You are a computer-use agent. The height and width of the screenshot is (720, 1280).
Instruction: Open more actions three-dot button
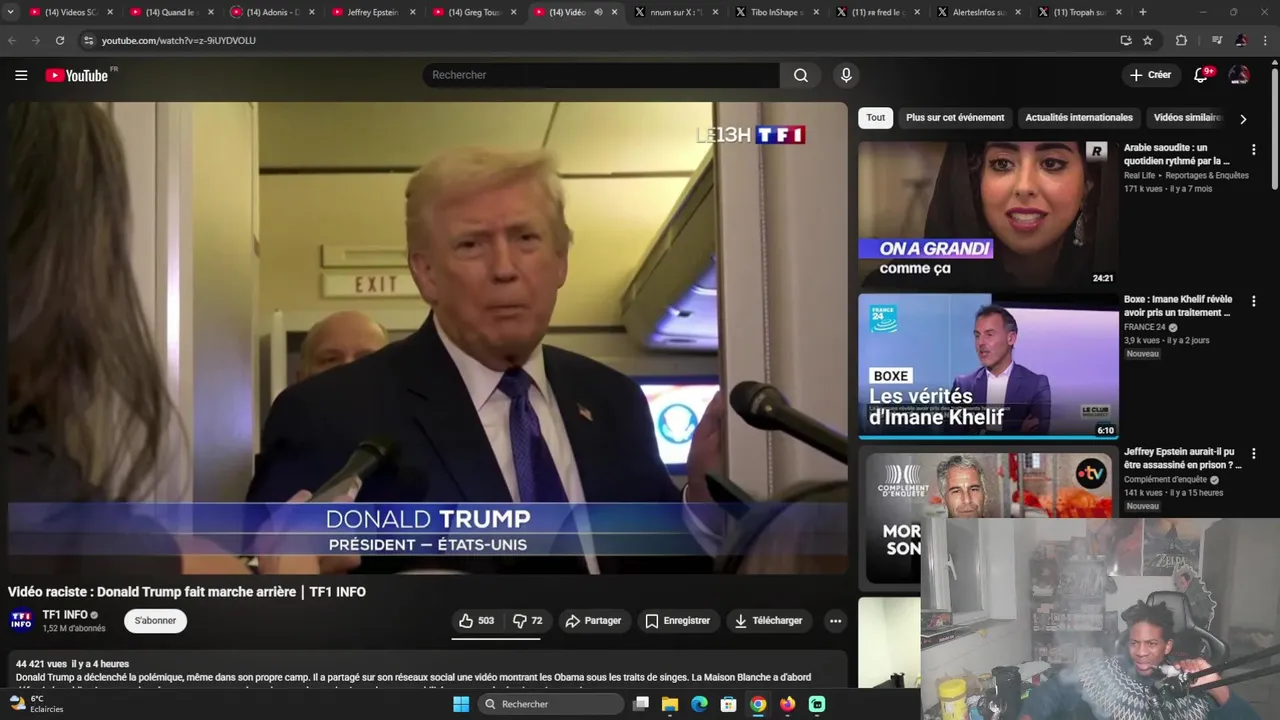tap(835, 621)
